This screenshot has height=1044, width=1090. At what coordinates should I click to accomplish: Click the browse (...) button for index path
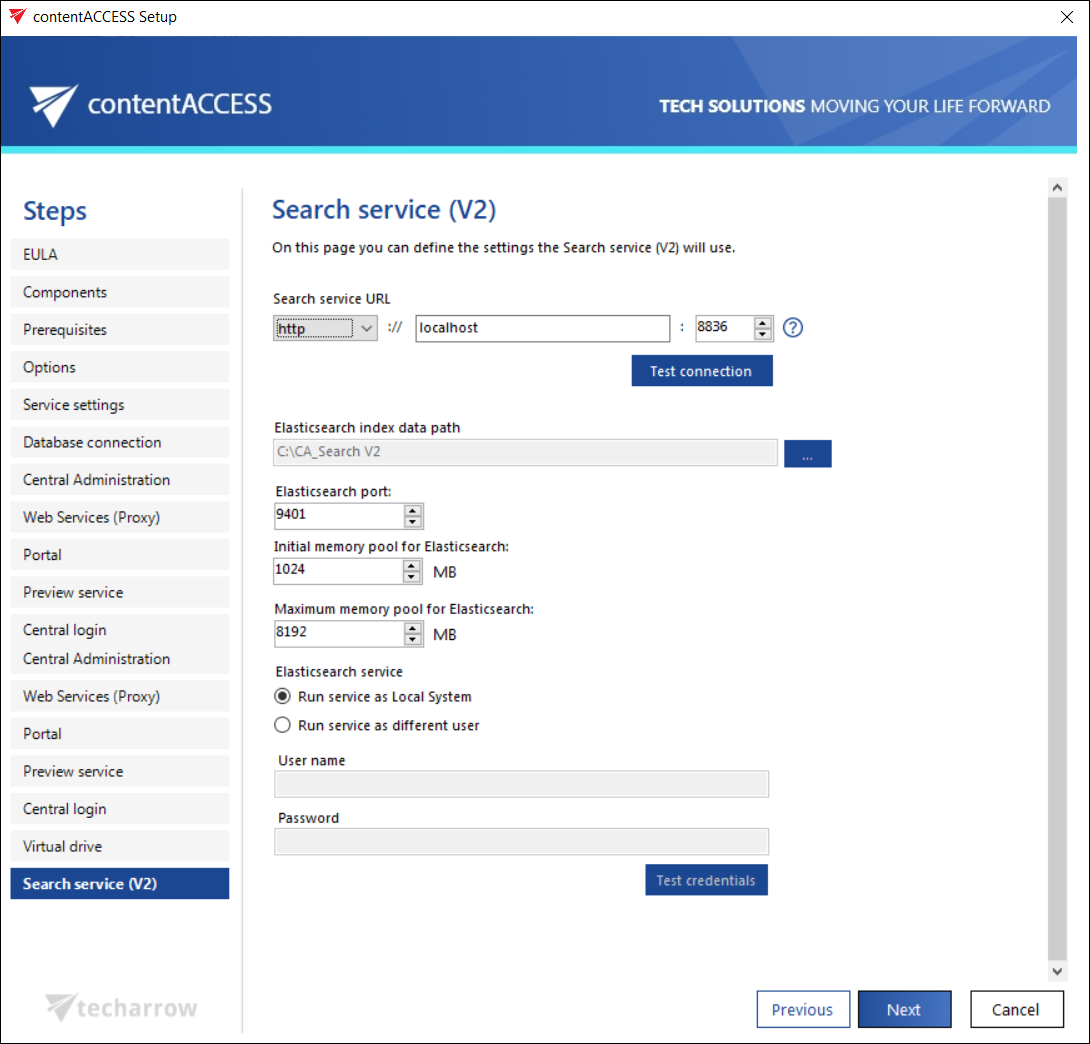[807, 453]
